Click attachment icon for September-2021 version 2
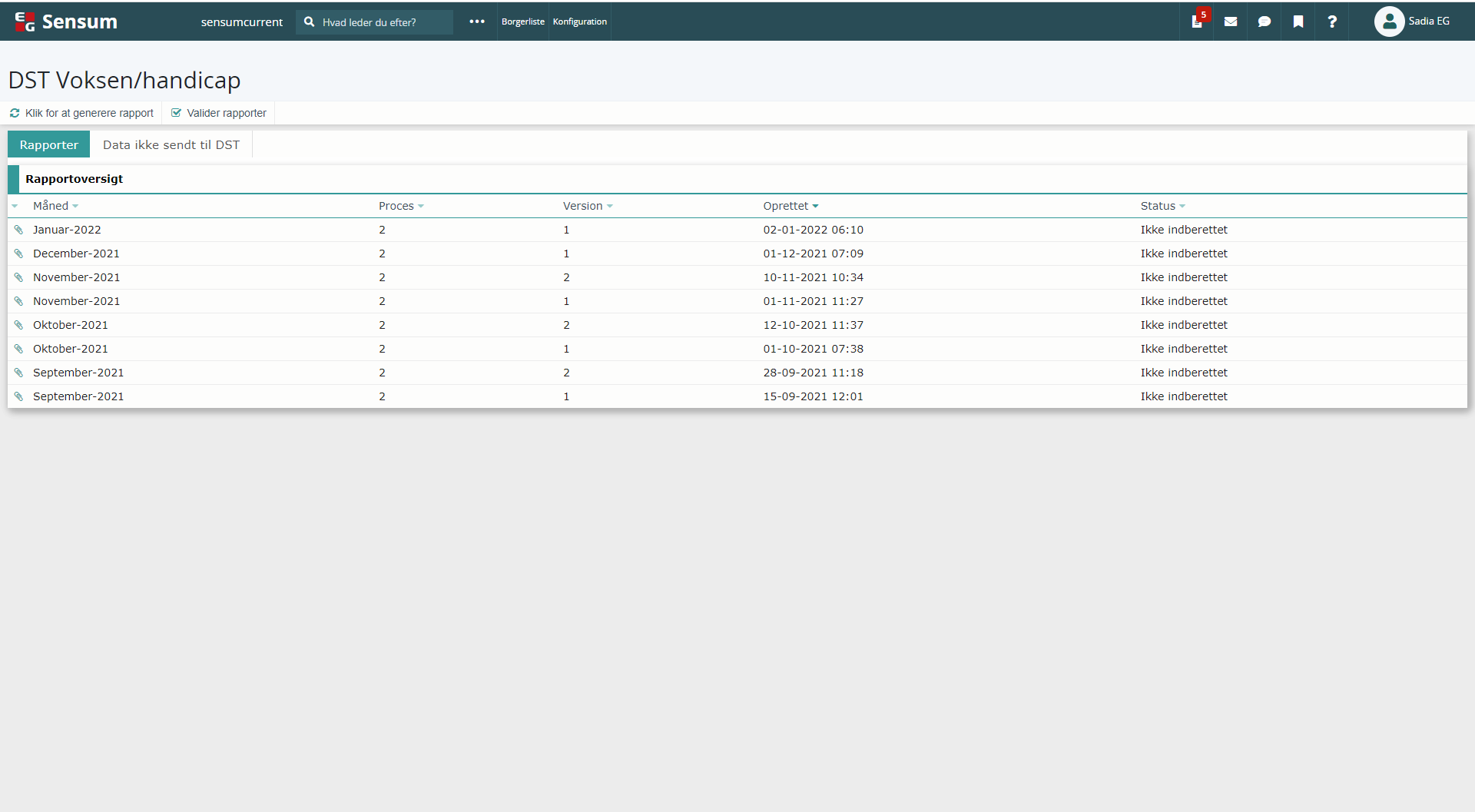 tap(19, 373)
